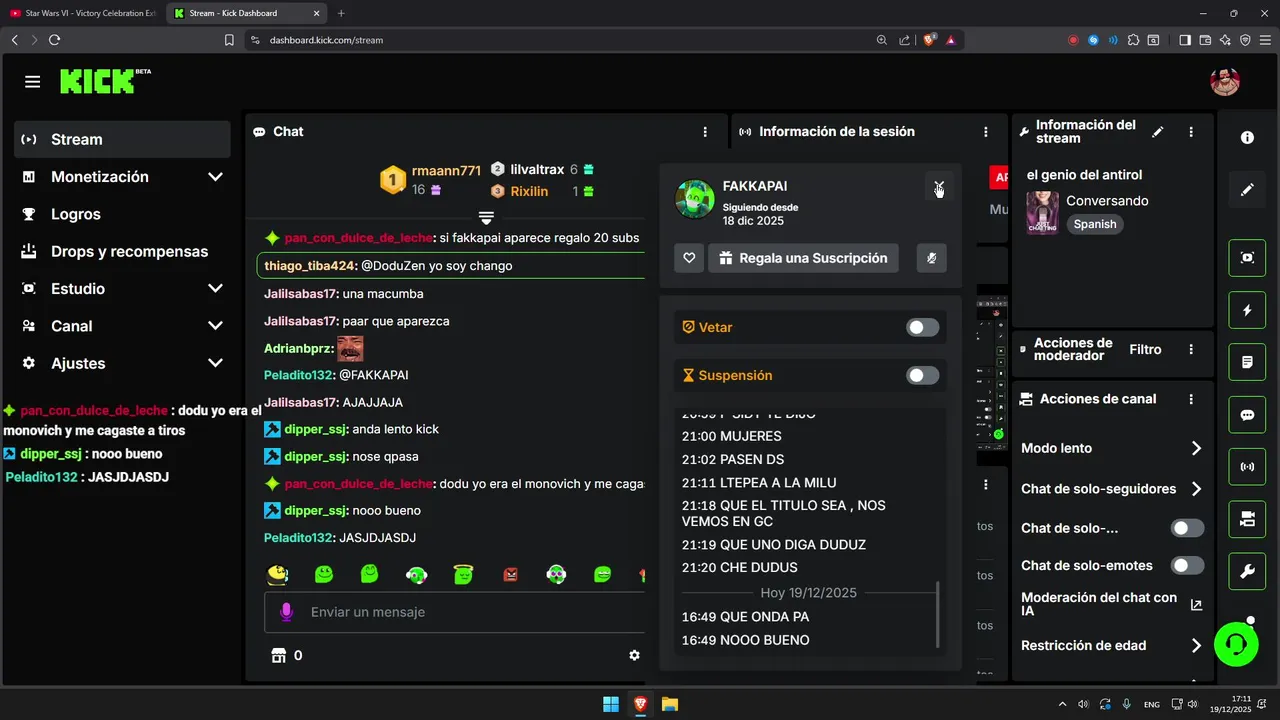This screenshot has width=1280, height=720.
Task: Click the info icon in right sidebar
Action: coord(1247,138)
